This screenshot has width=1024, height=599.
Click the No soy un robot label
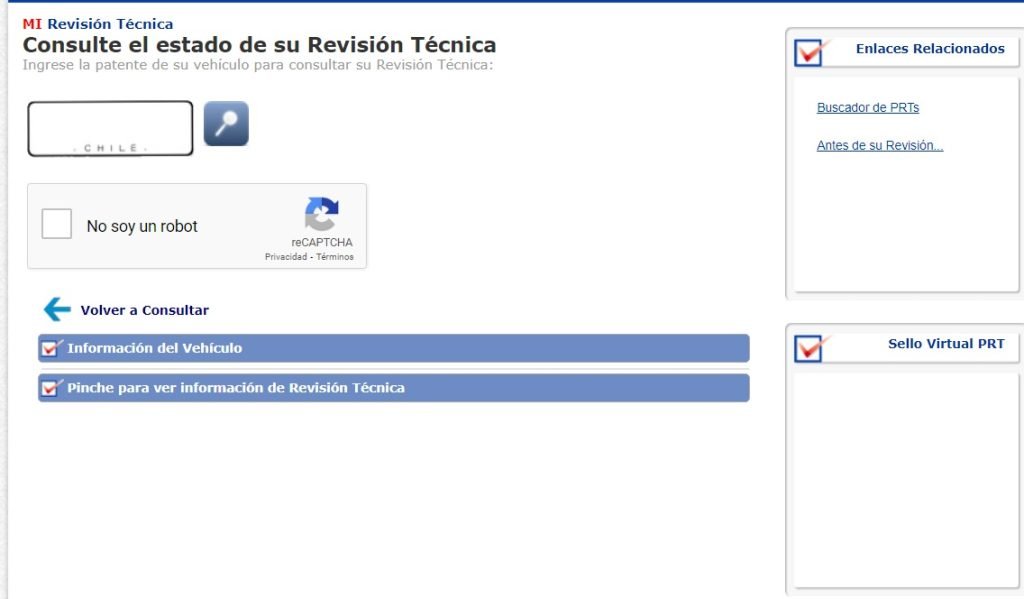(x=142, y=226)
